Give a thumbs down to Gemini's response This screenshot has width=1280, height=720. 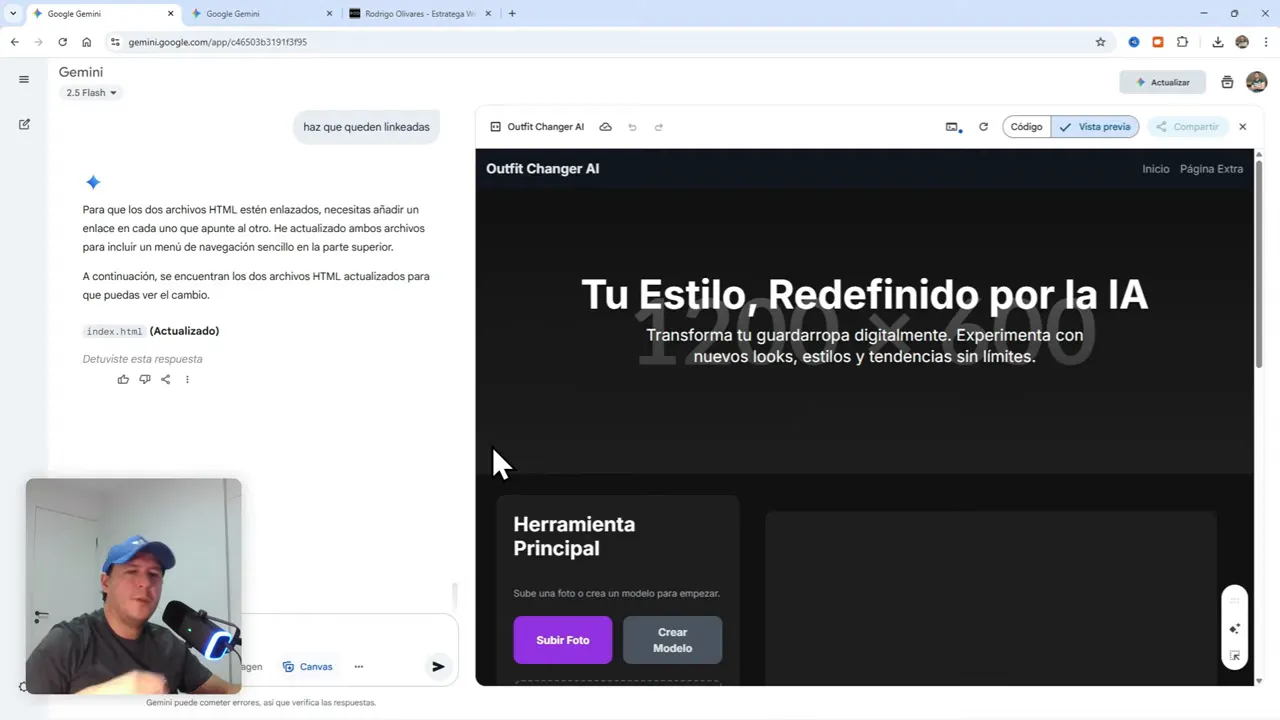pyautogui.click(x=144, y=379)
